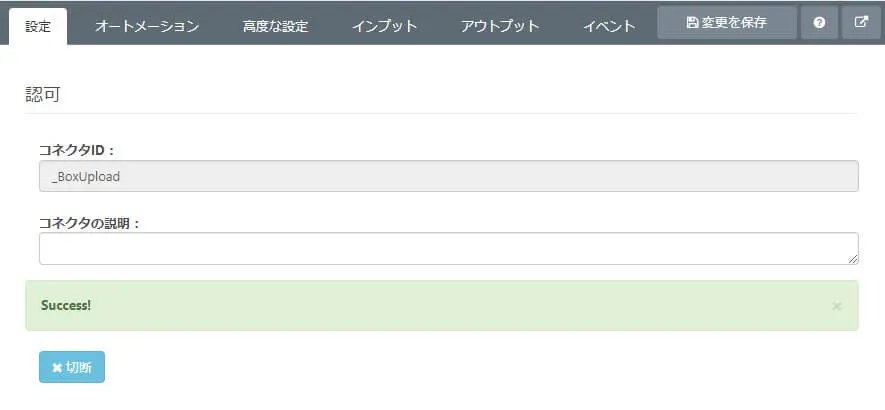Show the アウトプット tab
Image resolution: width=885 pixels, height=410 pixels.
500,26
